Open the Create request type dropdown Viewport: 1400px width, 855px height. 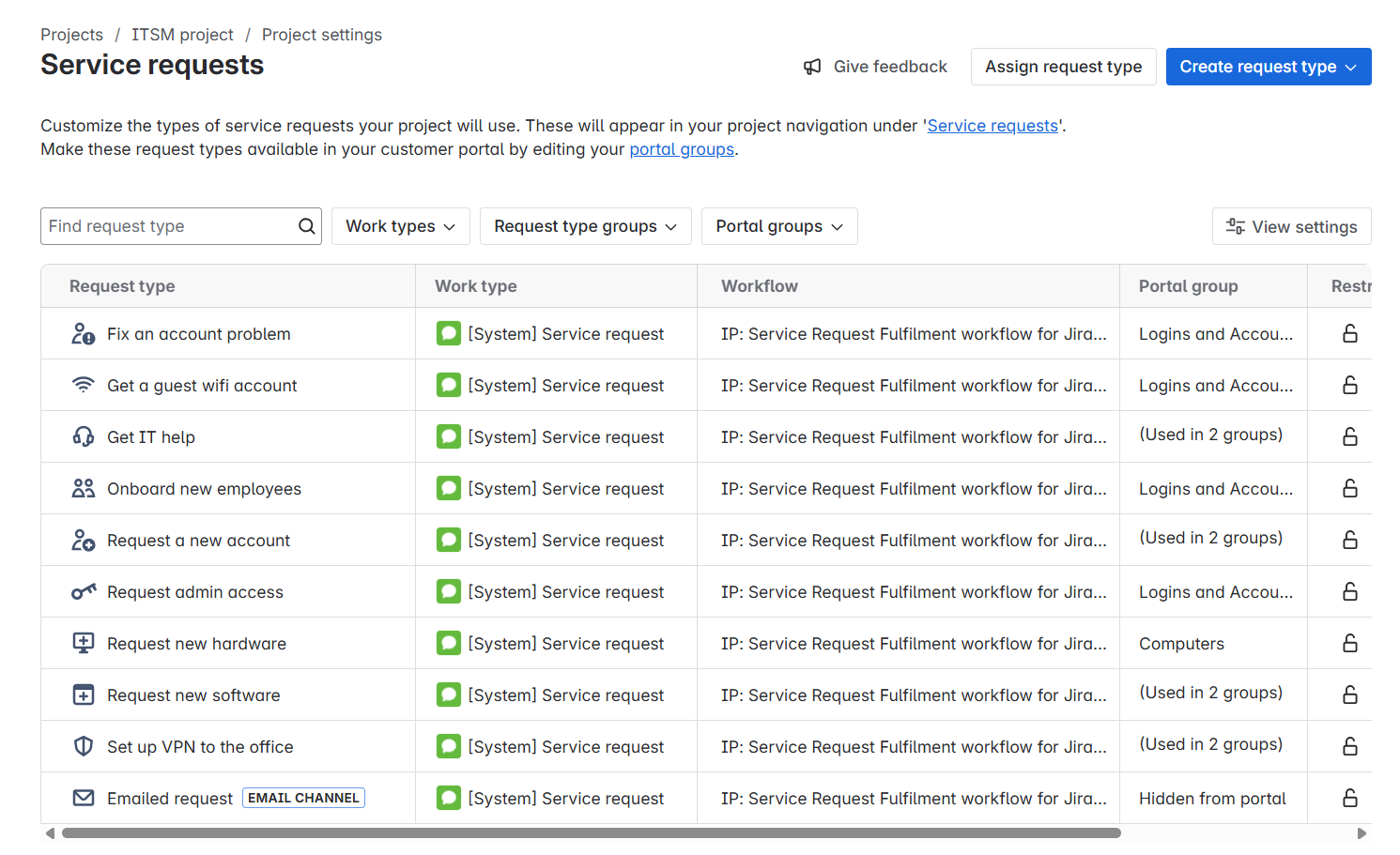(x=1268, y=67)
